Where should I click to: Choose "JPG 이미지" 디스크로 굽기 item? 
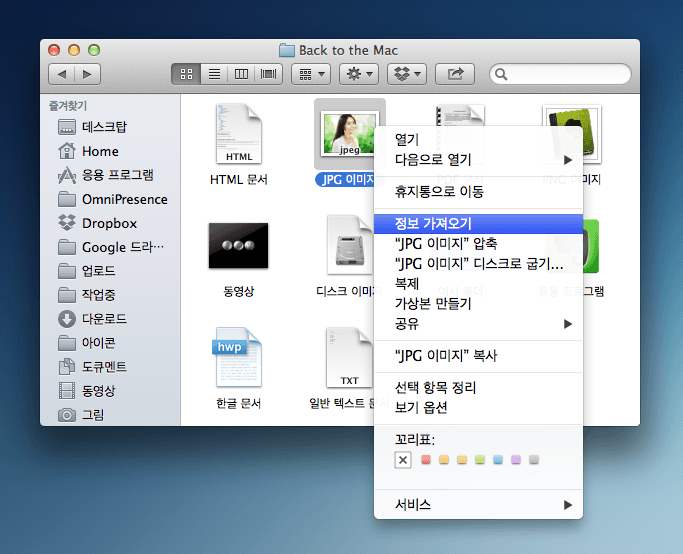pyautogui.click(x=478, y=263)
